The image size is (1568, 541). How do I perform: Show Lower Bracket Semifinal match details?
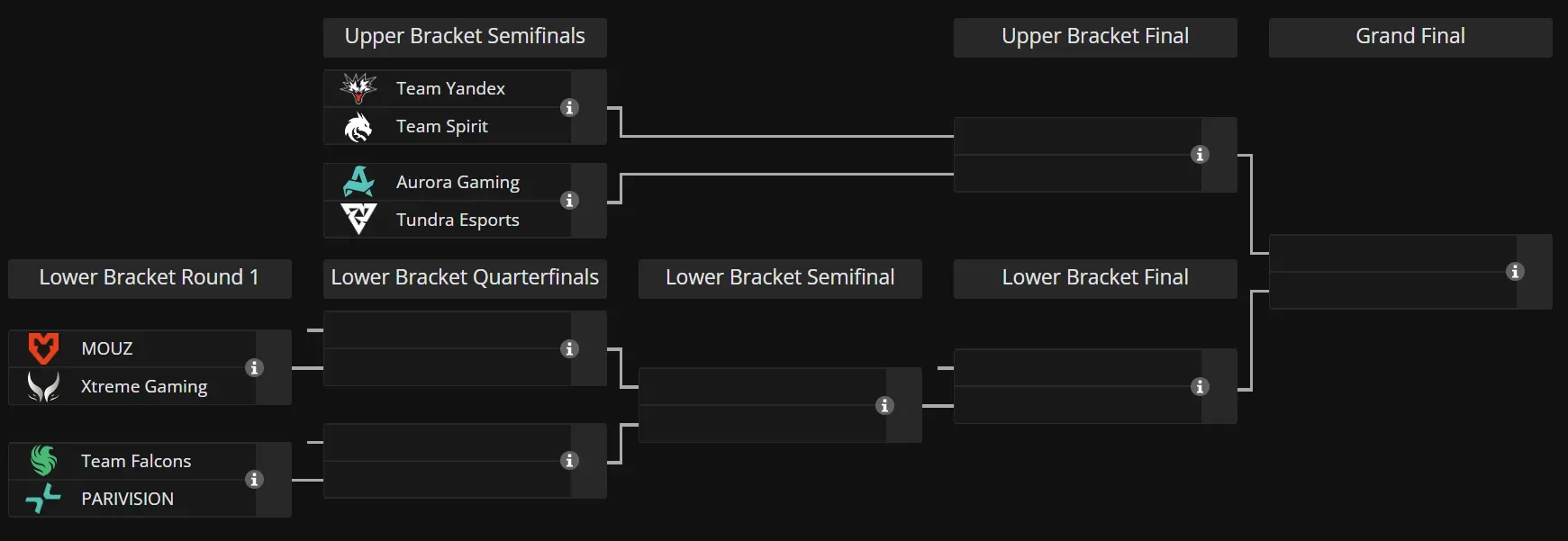(884, 406)
